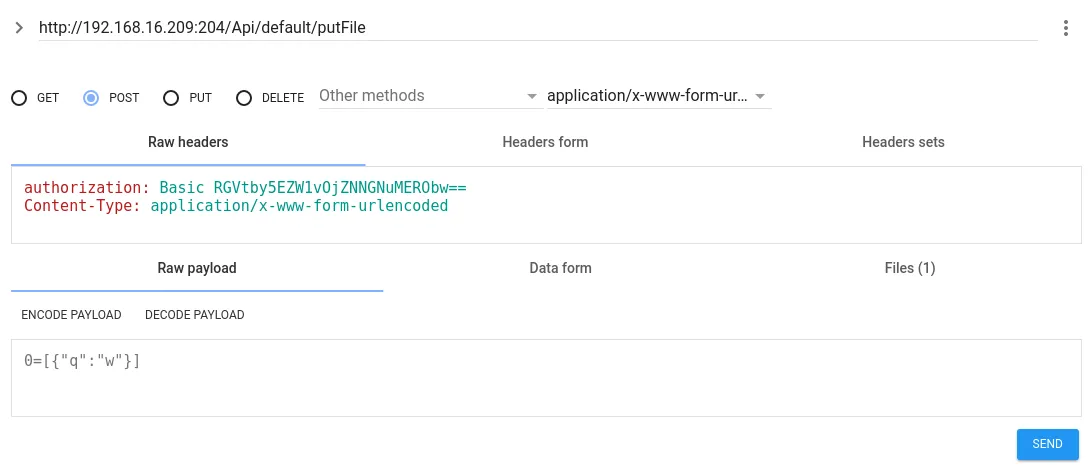Open the Files (1) tab
The width and height of the screenshot is (1090, 468).
[x=910, y=268]
